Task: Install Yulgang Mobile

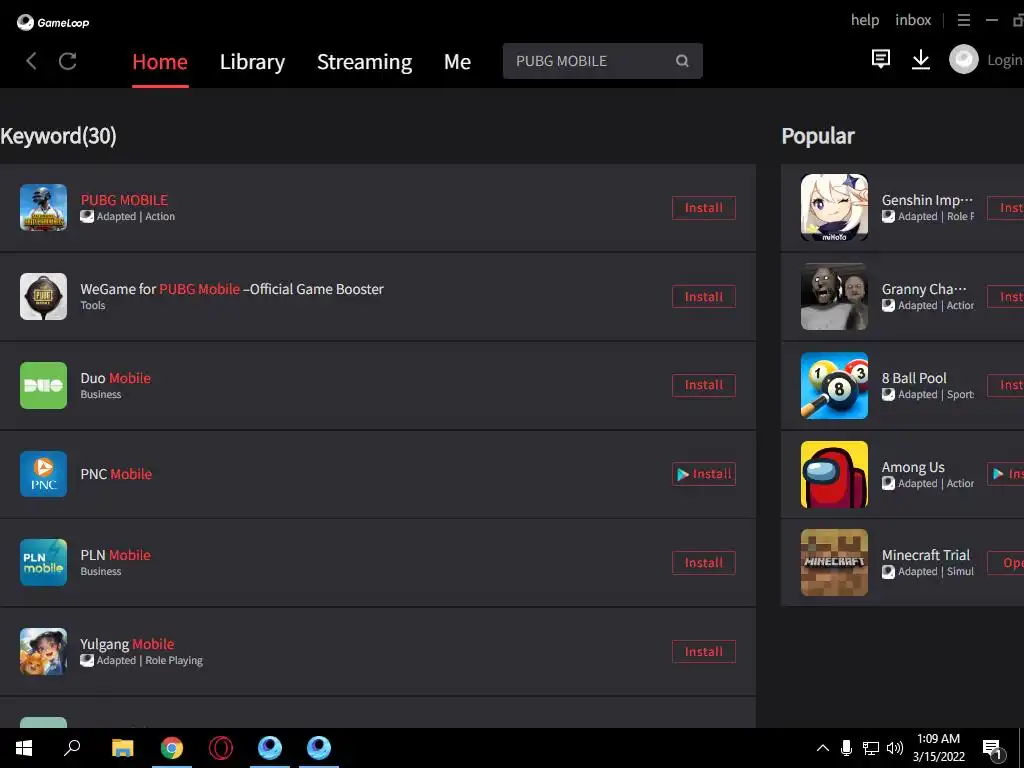Action: click(704, 652)
